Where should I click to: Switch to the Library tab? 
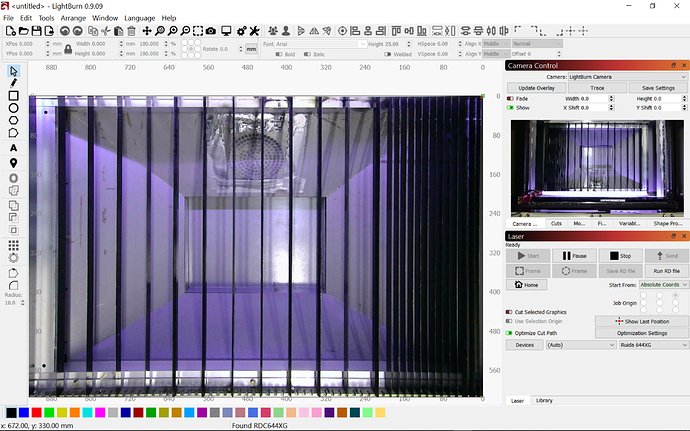click(x=544, y=400)
